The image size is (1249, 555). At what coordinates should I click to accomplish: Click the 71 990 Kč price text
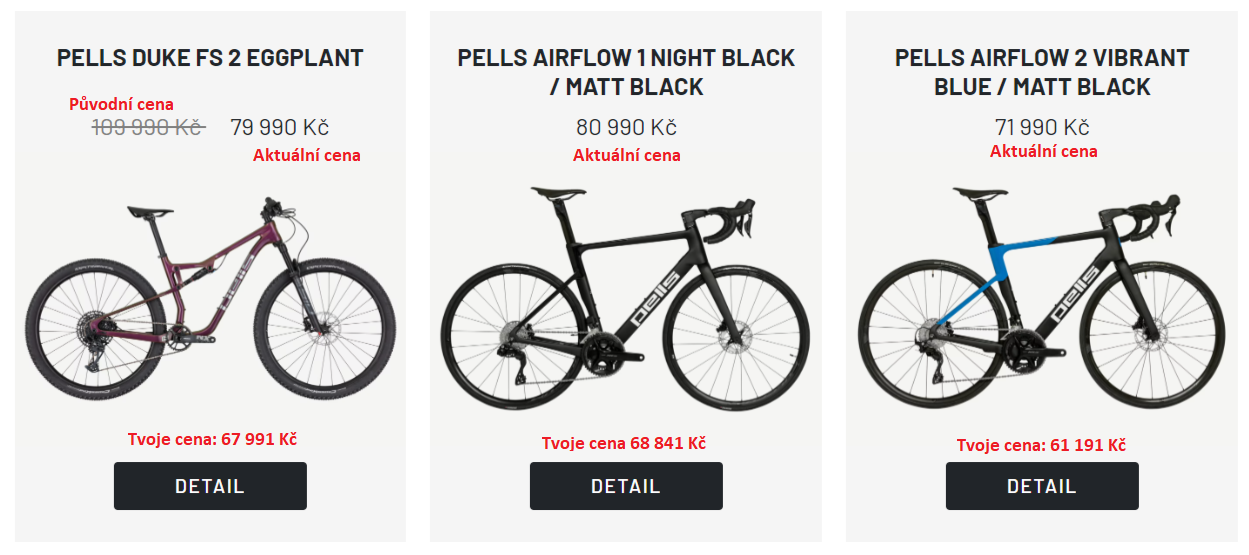click(1042, 128)
